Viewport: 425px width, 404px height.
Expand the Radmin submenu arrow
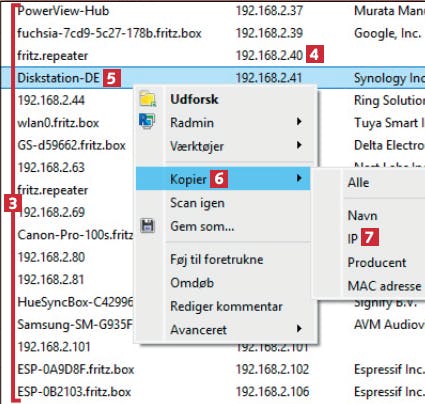299,122
